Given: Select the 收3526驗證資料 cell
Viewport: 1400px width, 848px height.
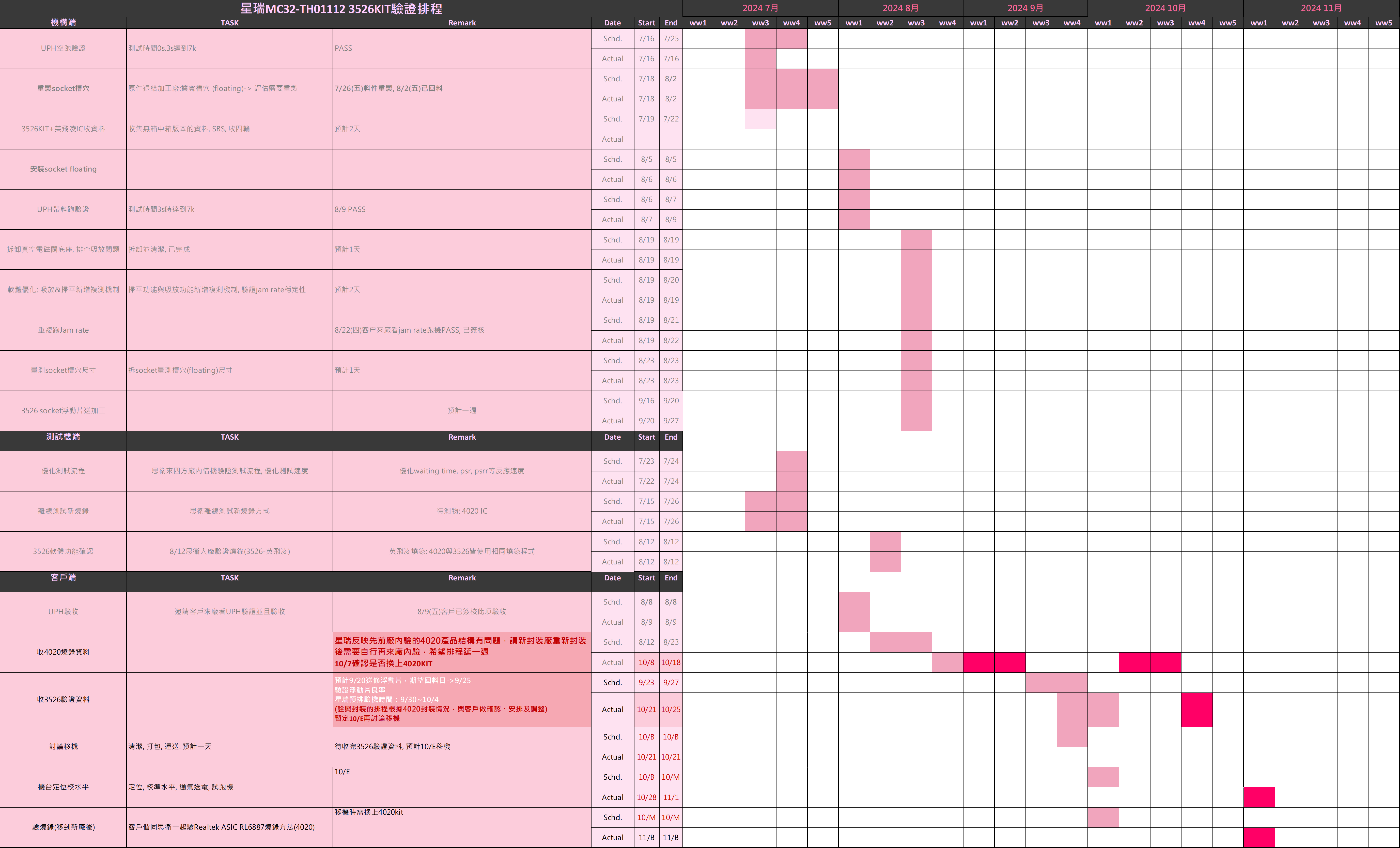Looking at the screenshot, I should (63, 700).
